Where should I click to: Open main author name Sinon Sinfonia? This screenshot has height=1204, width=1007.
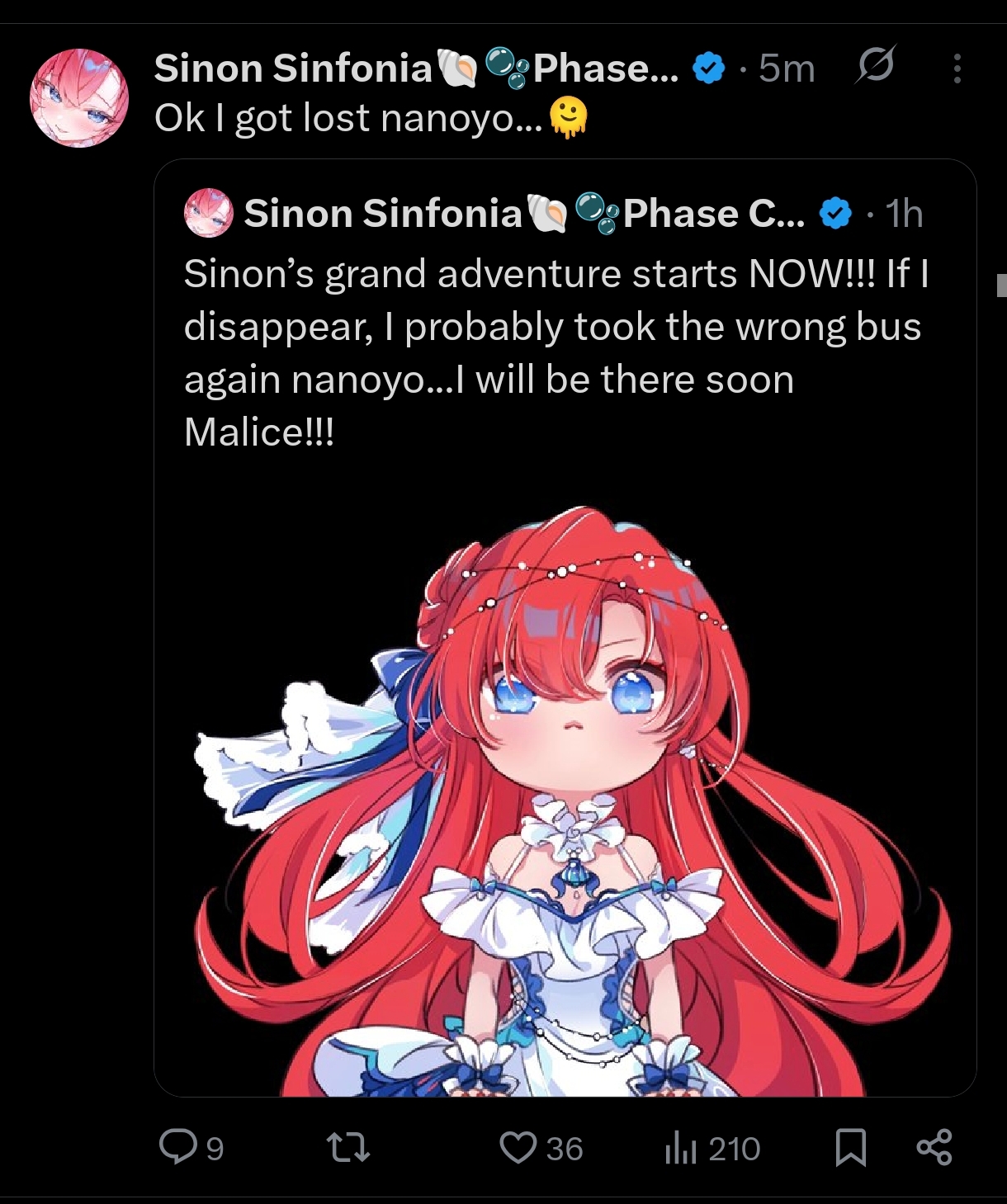293,68
